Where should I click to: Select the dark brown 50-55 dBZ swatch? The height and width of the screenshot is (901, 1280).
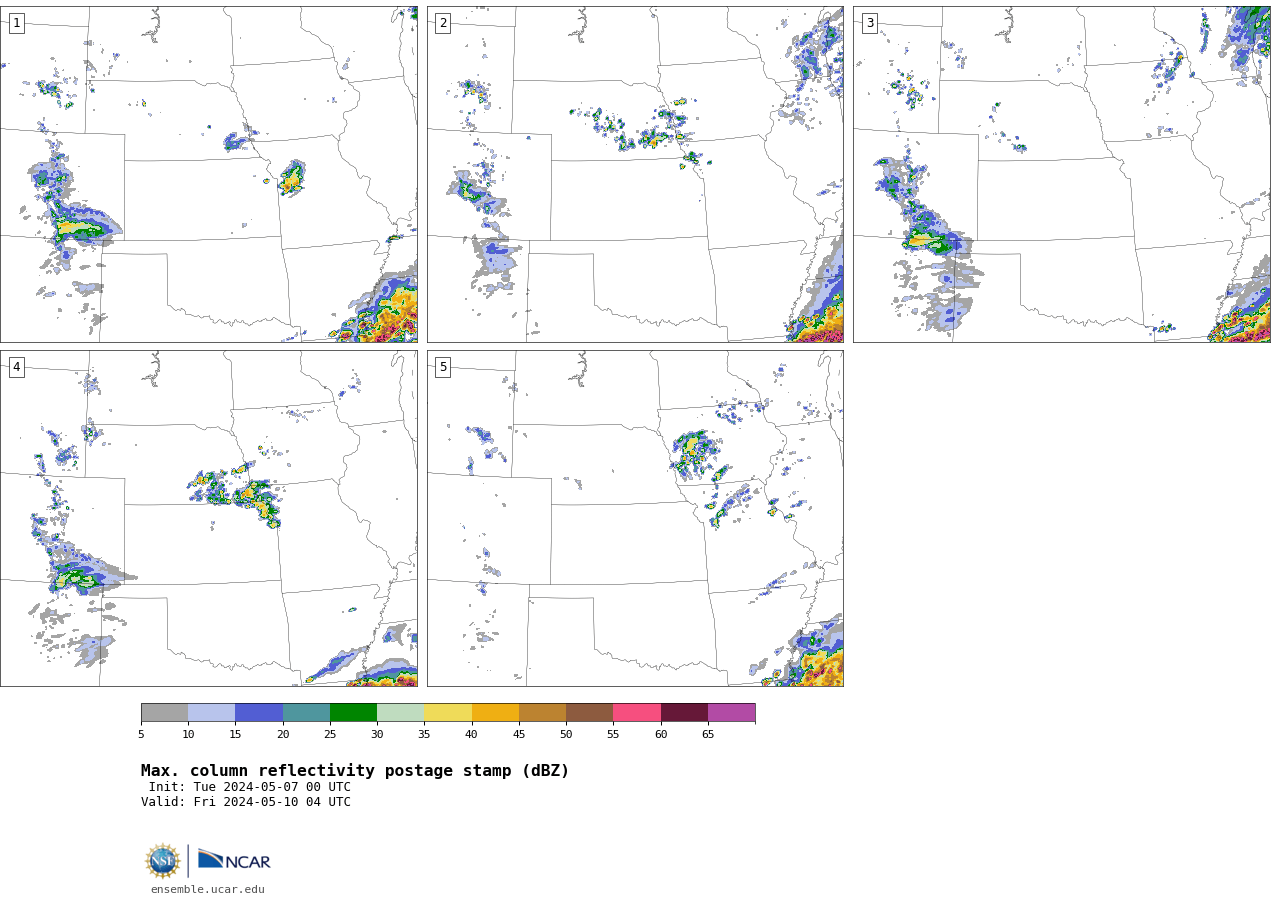[x=589, y=713]
